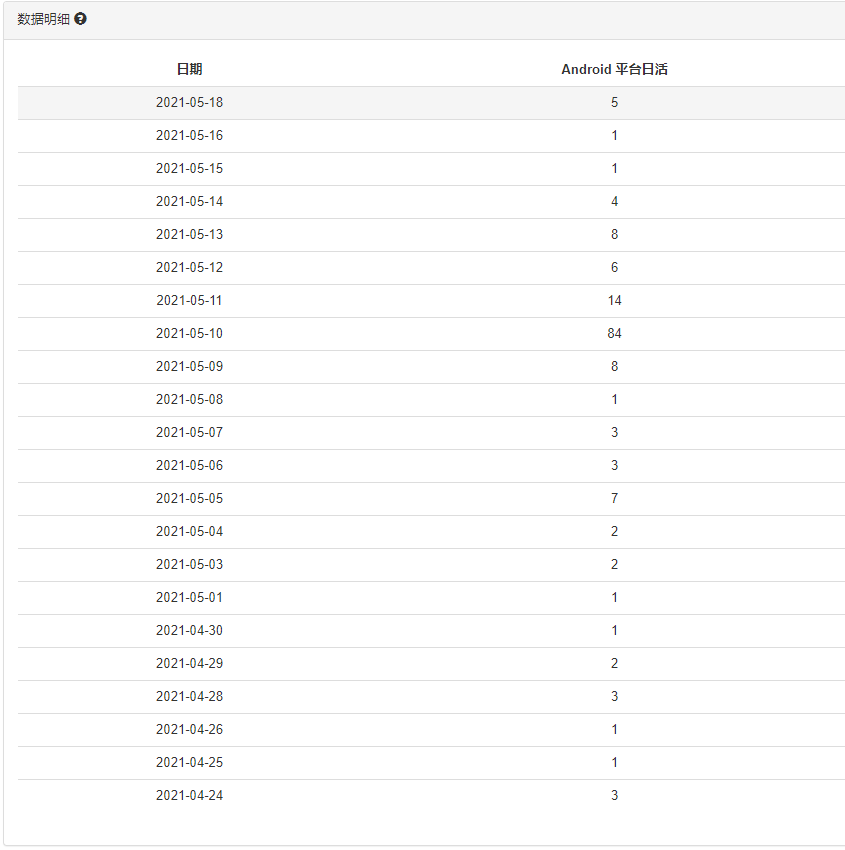Image resolution: width=845 pixels, height=850 pixels.
Task: Select the date cell 2021-04-29
Action: (189, 664)
